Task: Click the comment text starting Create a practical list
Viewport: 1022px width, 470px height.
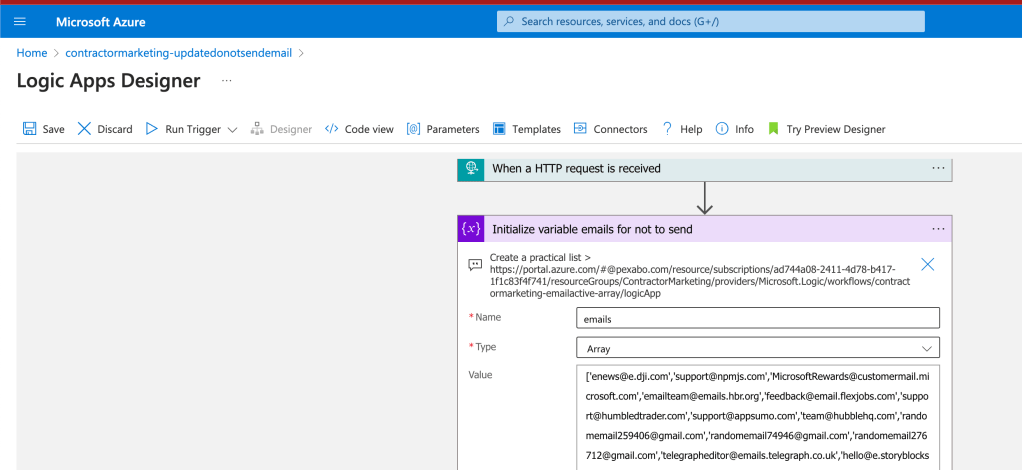Action: 699,276
